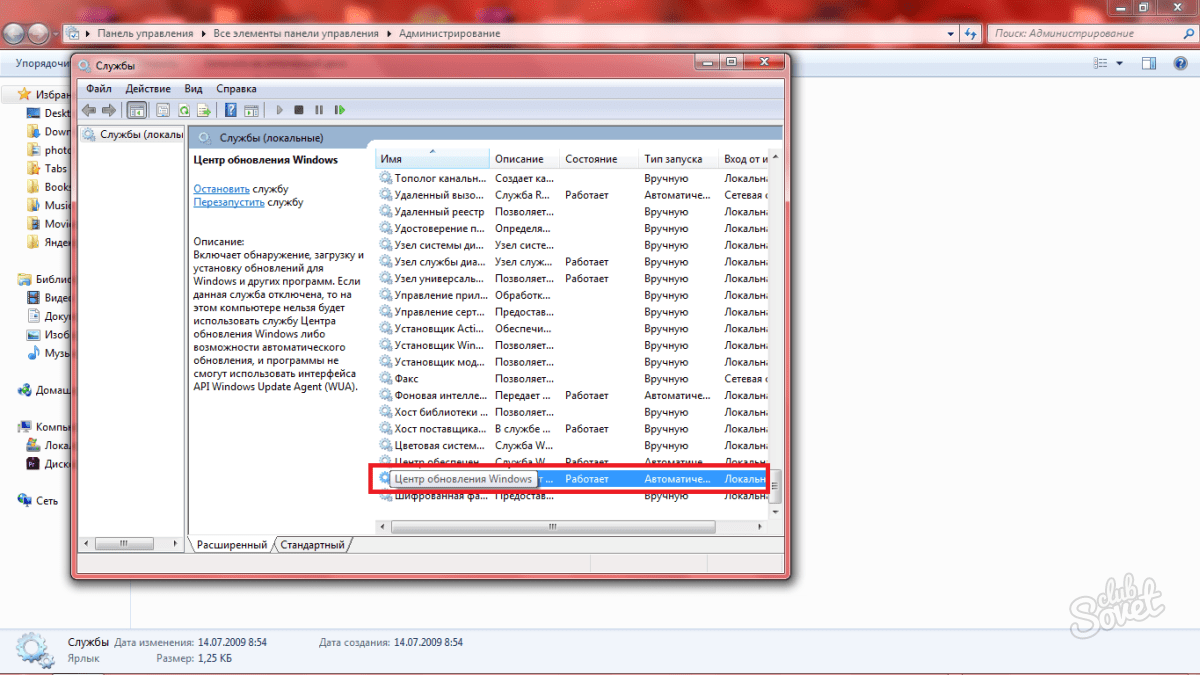The width and height of the screenshot is (1200, 675).
Task: Sort services by Тип запуска column header
Action: (678, 158)
